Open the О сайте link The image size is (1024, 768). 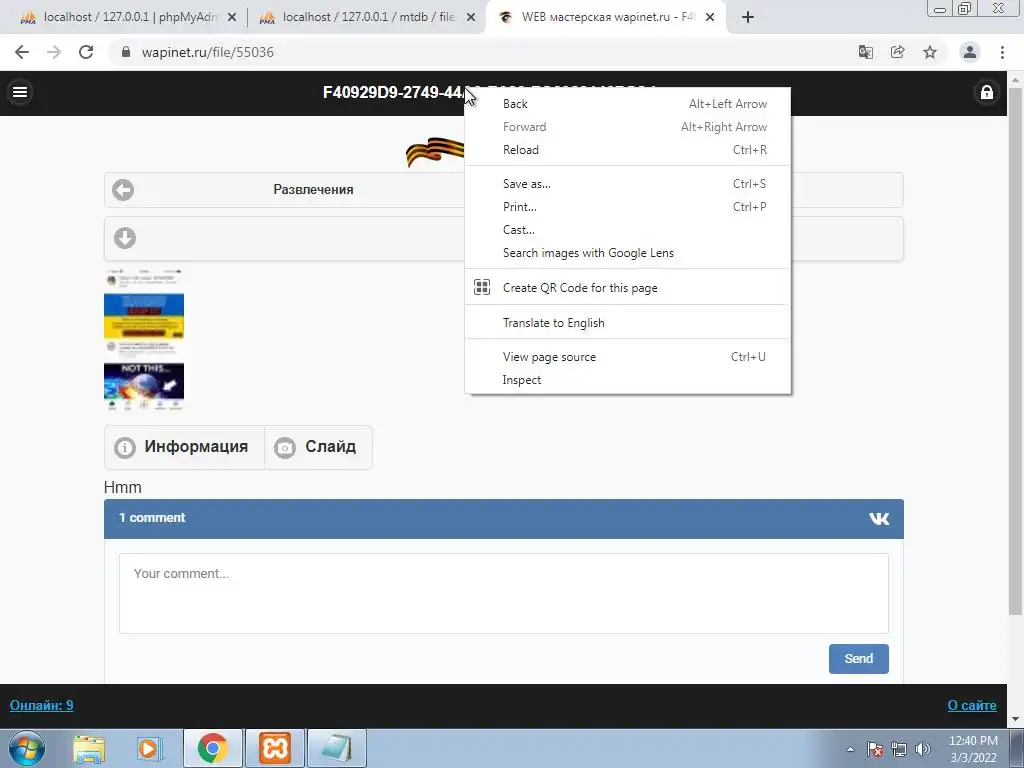pyautogui.click(x=972, y=705)
